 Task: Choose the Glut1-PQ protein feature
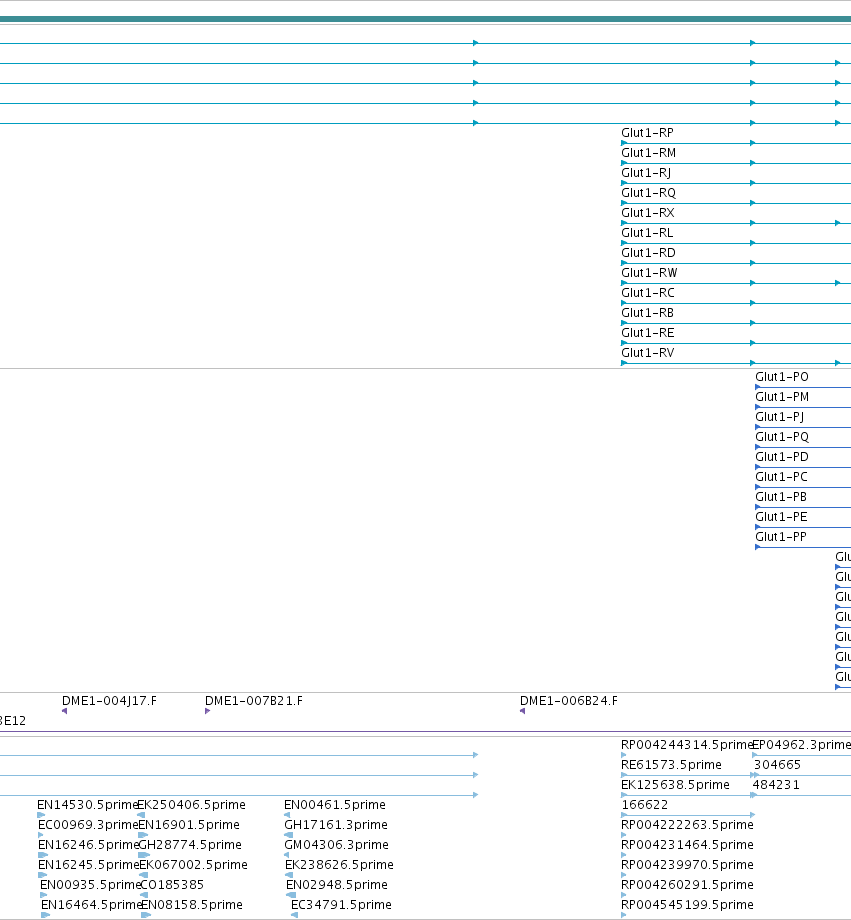(x=782, y=437)
